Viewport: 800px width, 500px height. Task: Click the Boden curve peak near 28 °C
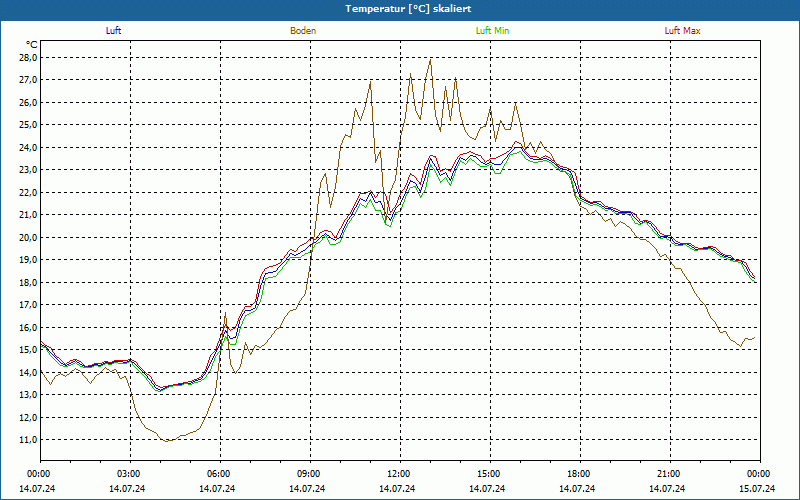pyautogui.click(x=430, y=60)
